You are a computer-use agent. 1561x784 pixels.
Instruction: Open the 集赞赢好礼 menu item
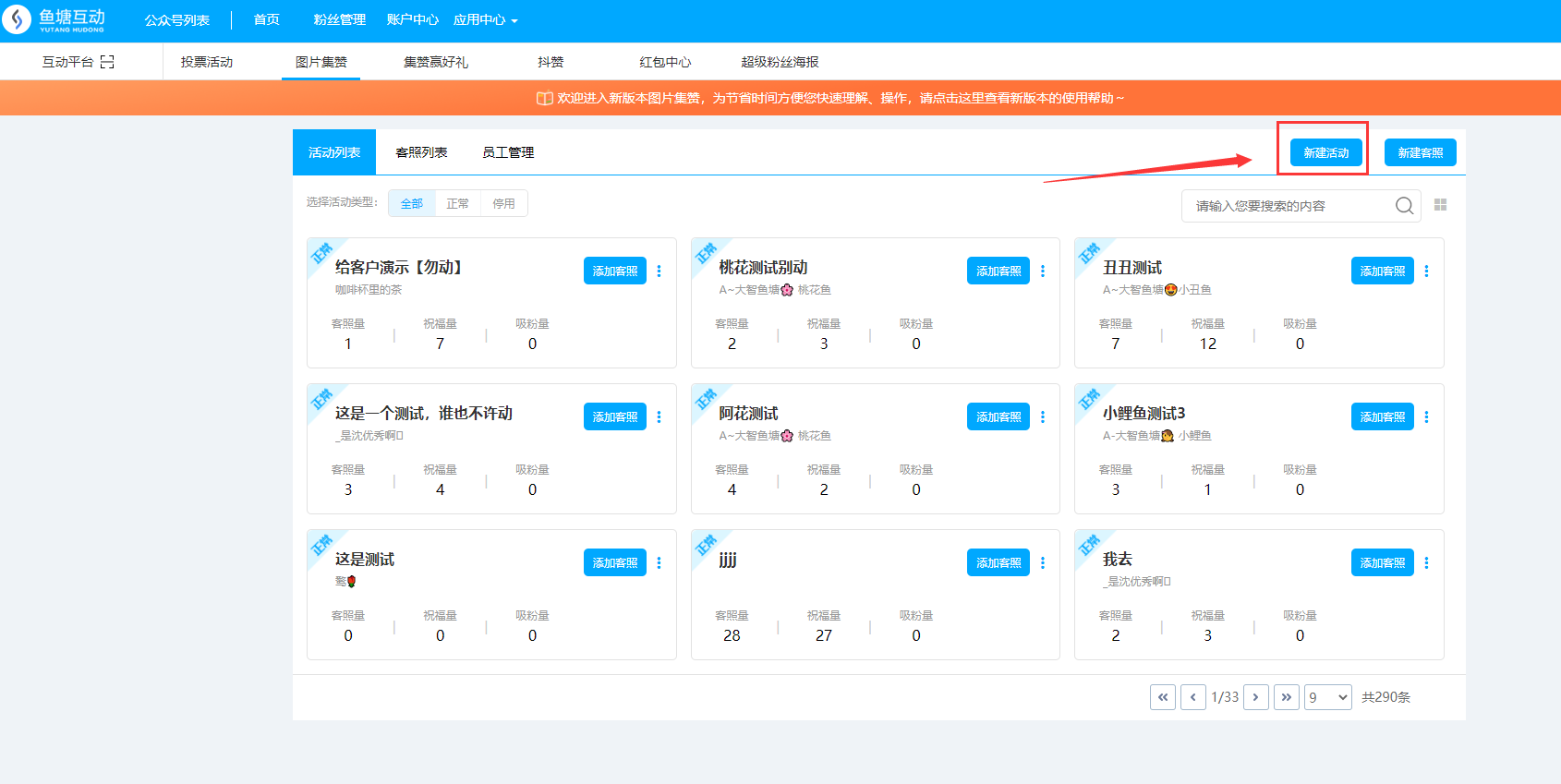point(435,62)
